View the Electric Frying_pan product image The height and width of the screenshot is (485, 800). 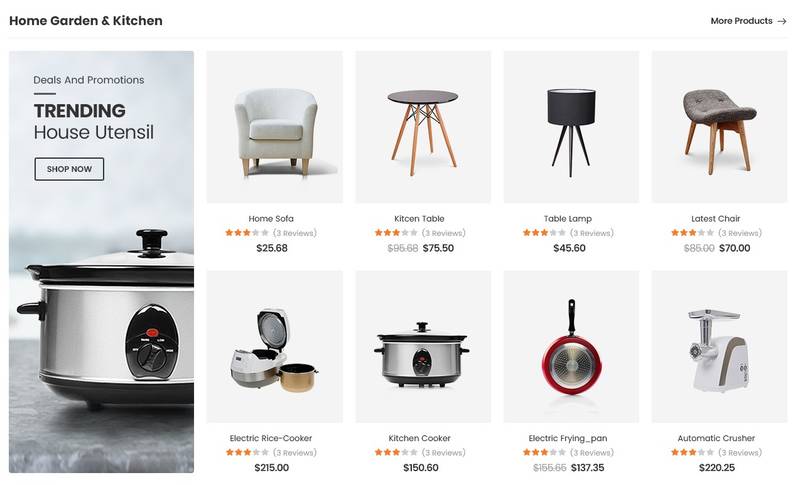[x=571, y=347]
